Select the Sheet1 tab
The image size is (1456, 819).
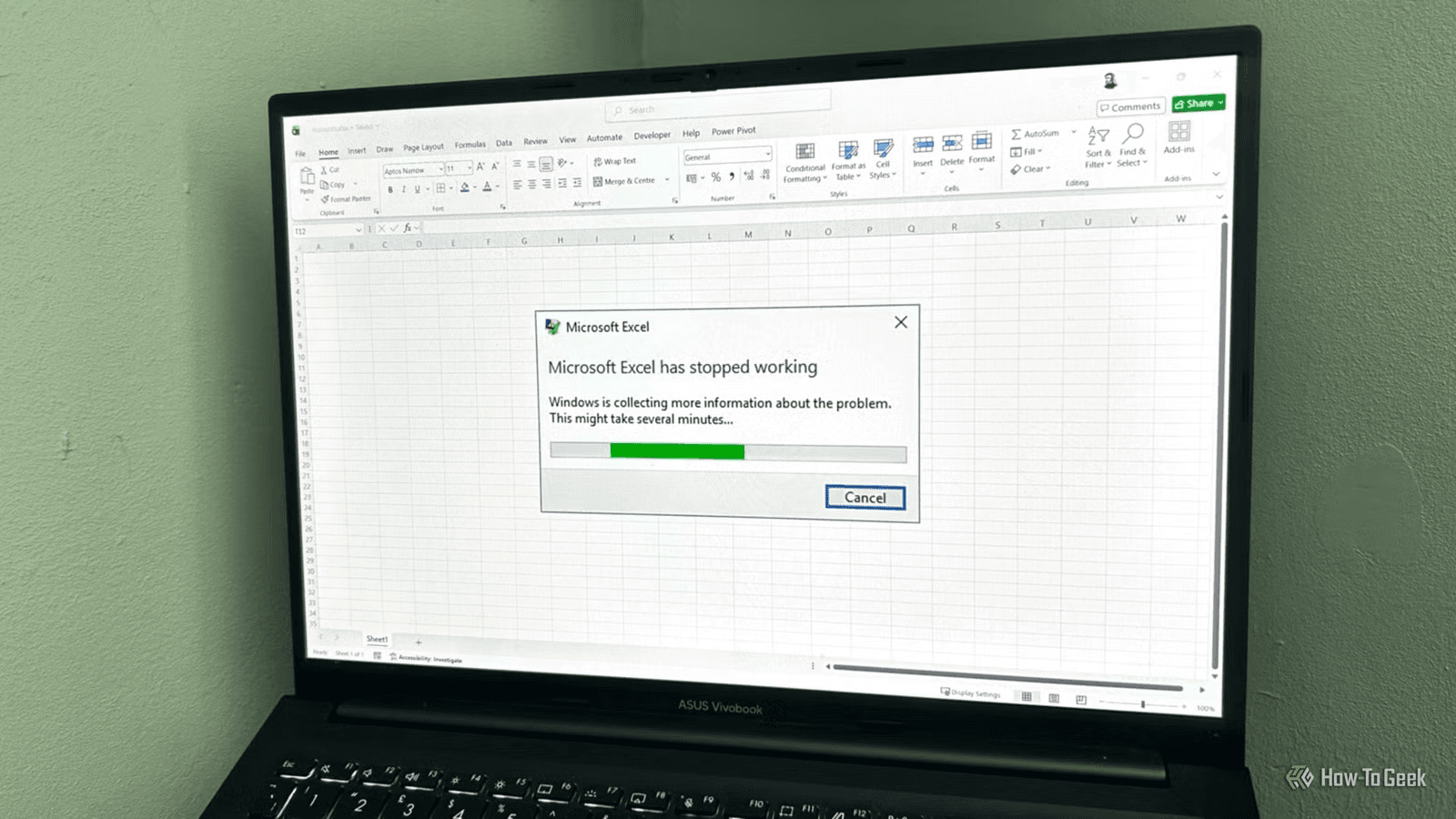click(x=377, y=639)
